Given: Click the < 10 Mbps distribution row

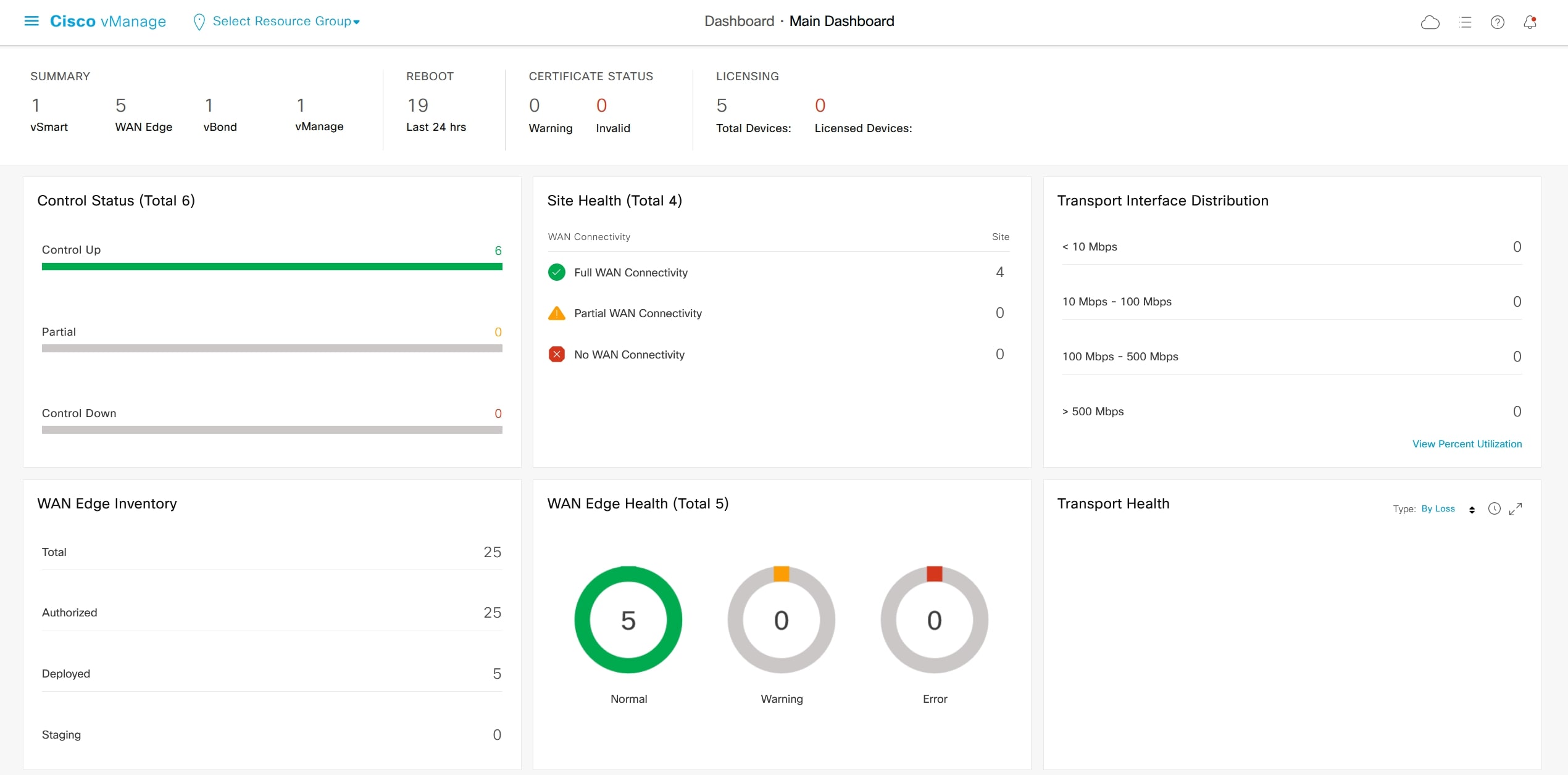Looking at the screenshot, I should click(x=1291, y=247).
